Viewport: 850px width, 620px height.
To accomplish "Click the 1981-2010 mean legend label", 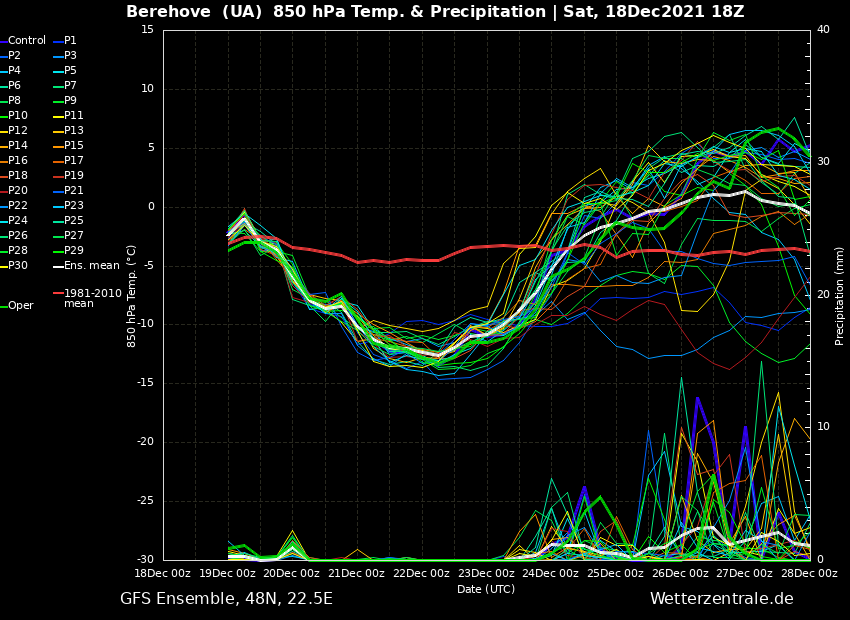I will tap(92, 298).
